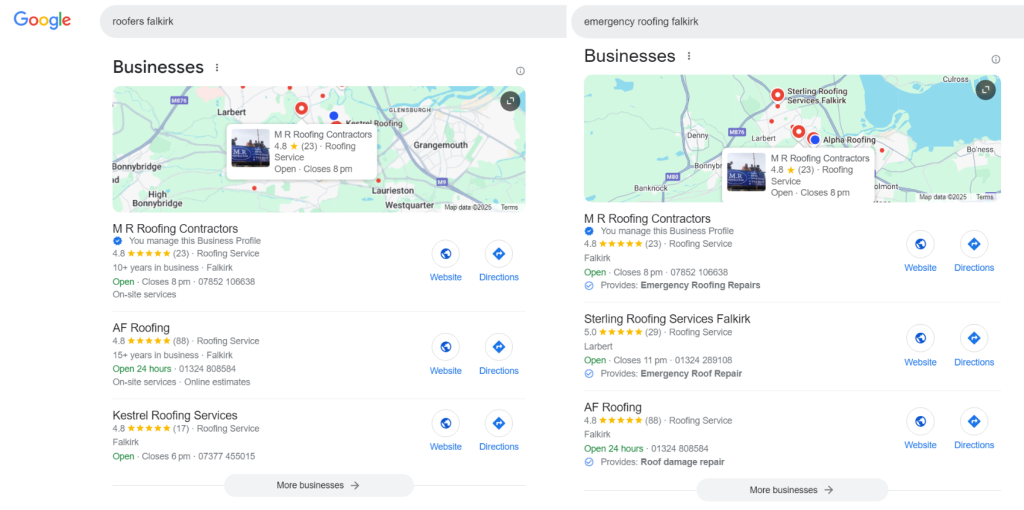The width and height of the screenshot is (1024, 510).
Task: Open the three-dot menu beside left Businesses heading
Action: (x=217, y=67)
